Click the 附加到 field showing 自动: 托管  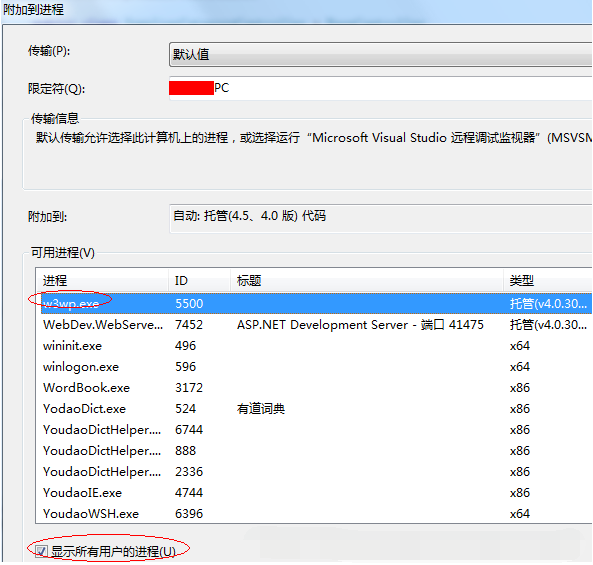click(x=380, y=218)
